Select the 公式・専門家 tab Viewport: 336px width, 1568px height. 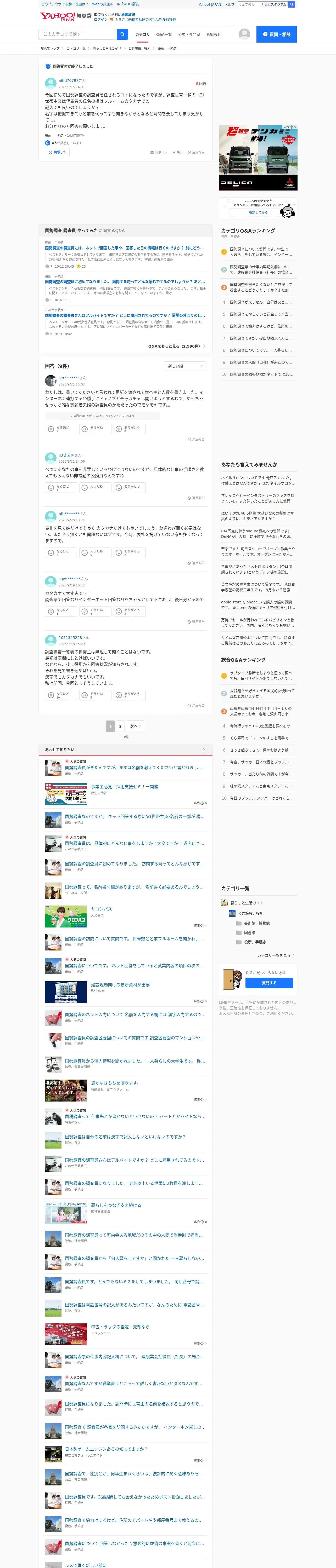tap(189, 35)
